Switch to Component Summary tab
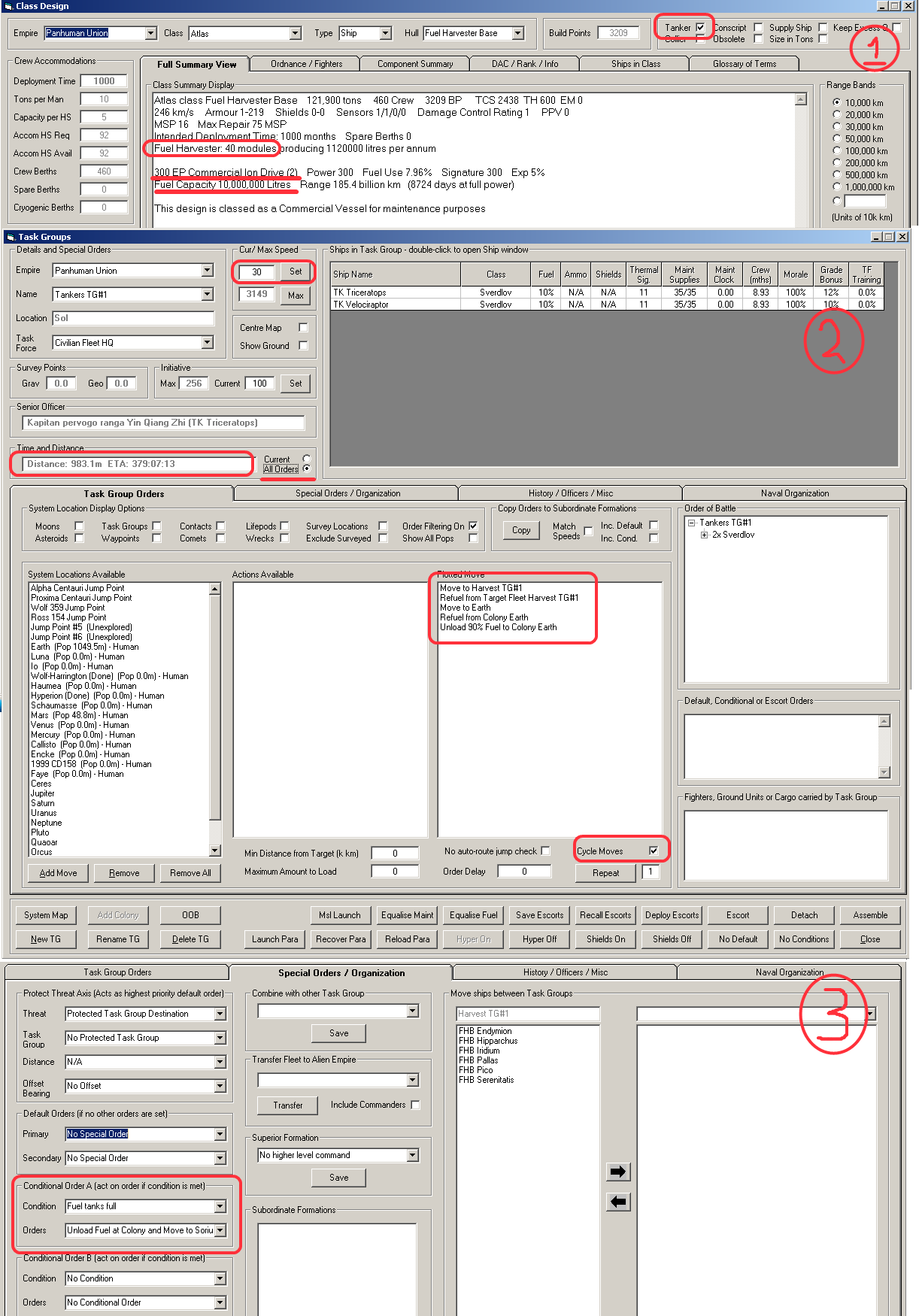Screen dimensions: 919x1316 pyautogui.click(x=415, y=64)
